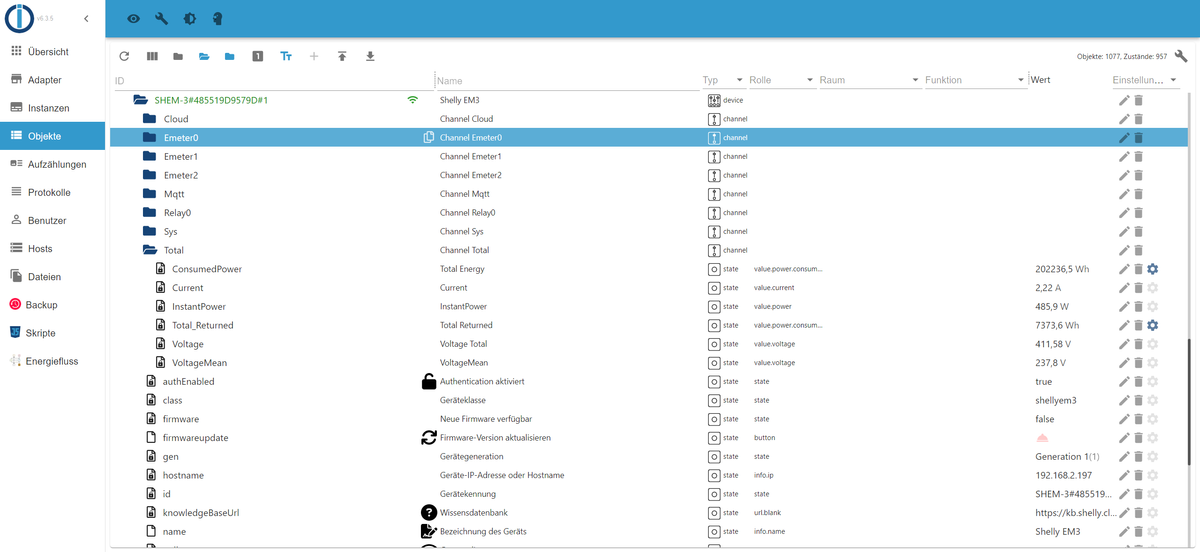Screen dimensions: 1200x552
Task: Collapse the sidebar with the left chevron
Action: (86, 19)
